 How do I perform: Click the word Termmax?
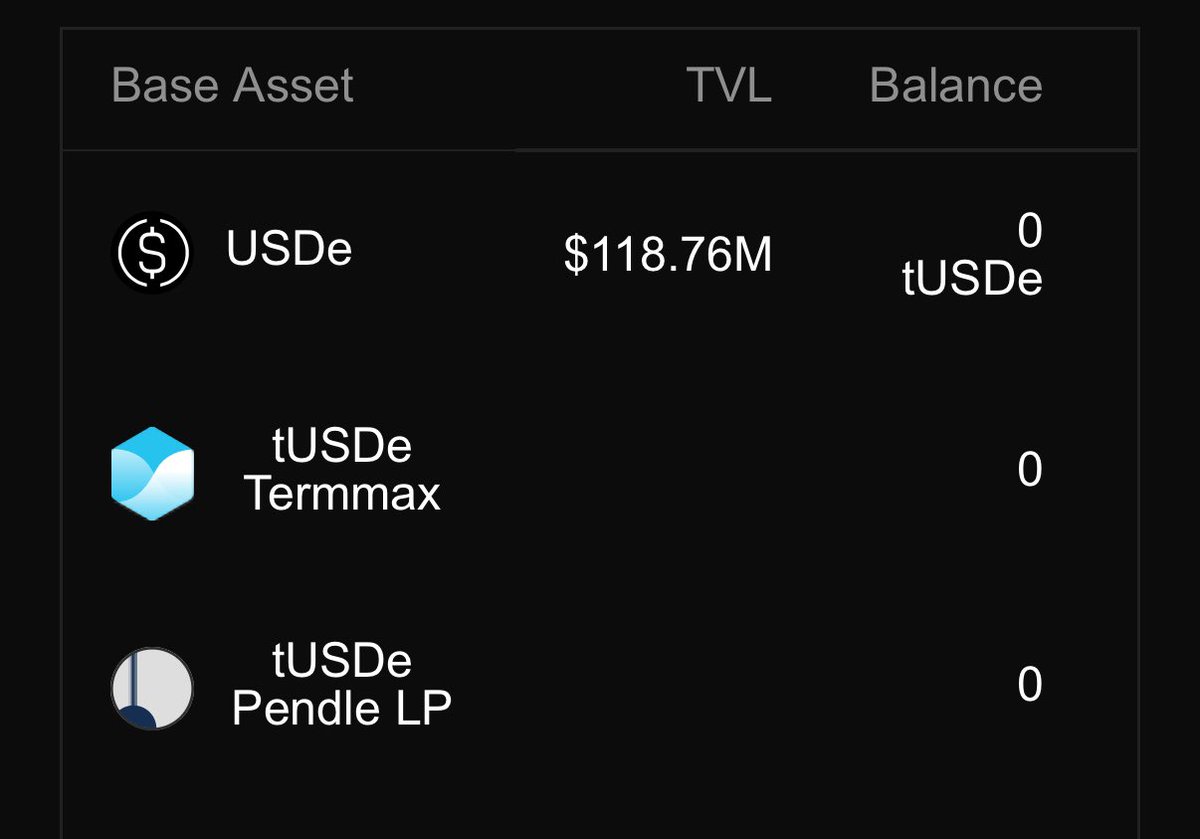[x=342, y=493]
